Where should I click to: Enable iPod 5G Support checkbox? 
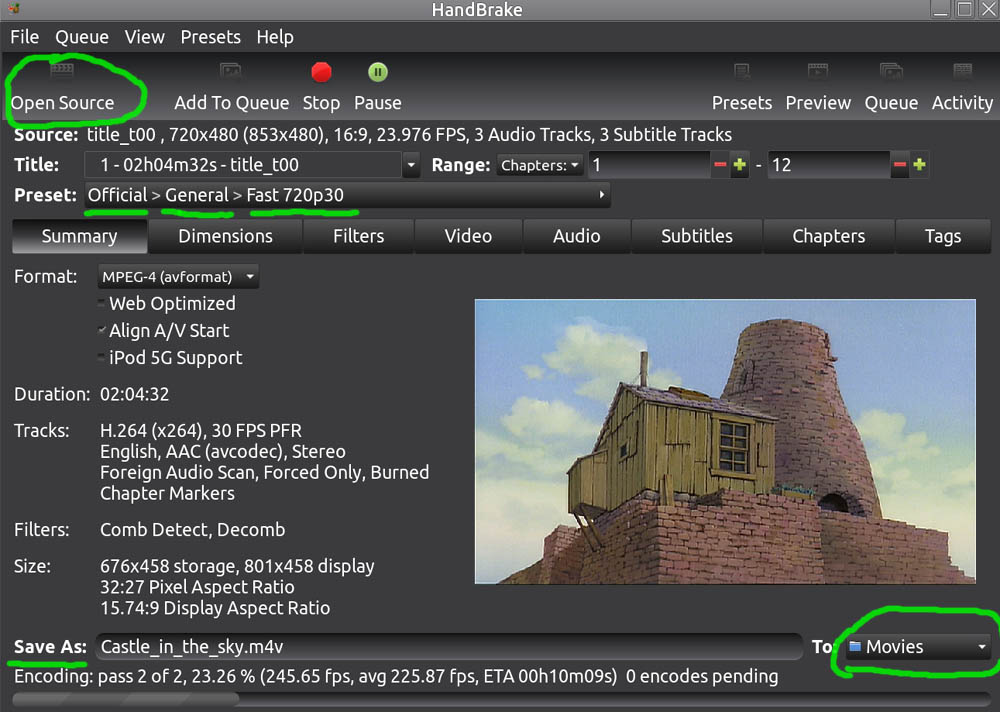point(101,357)
